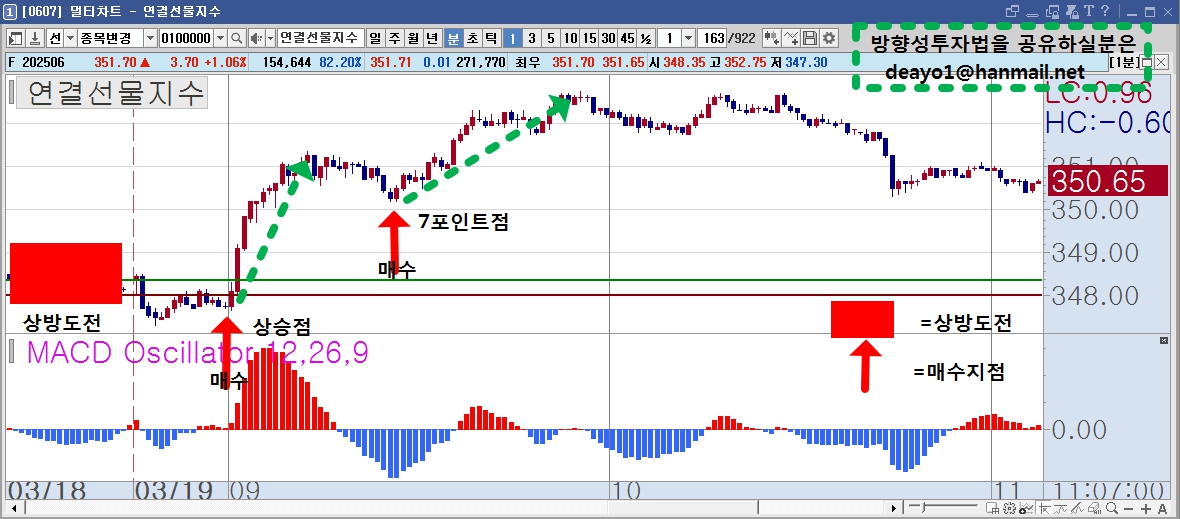Click the 0100000 code input field

coord(186,38)
